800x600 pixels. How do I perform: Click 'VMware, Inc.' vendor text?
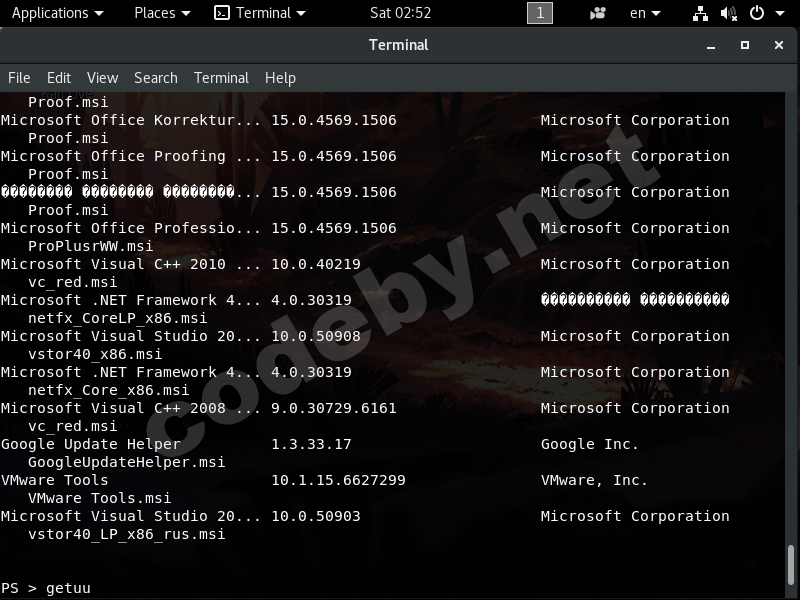pyautogui.click(x=594, y=480)
